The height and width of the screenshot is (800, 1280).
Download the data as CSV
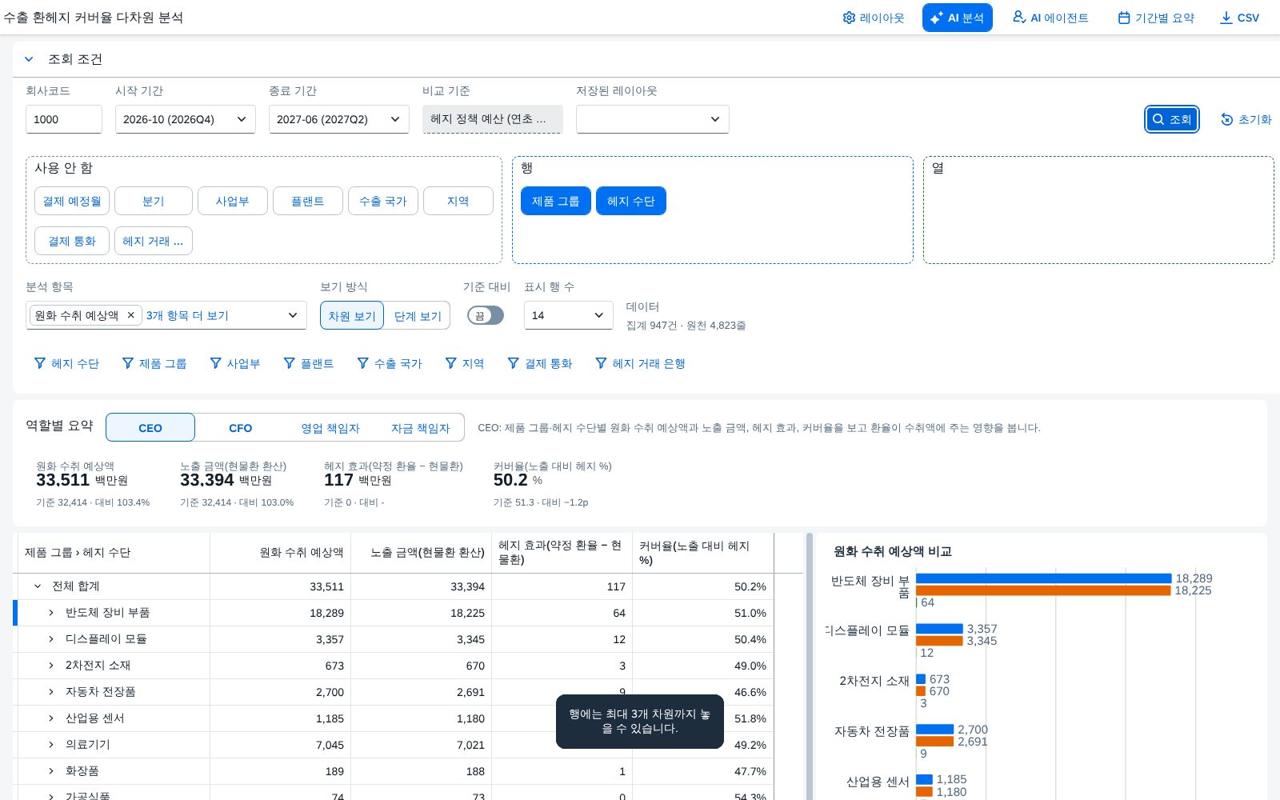1240,18
